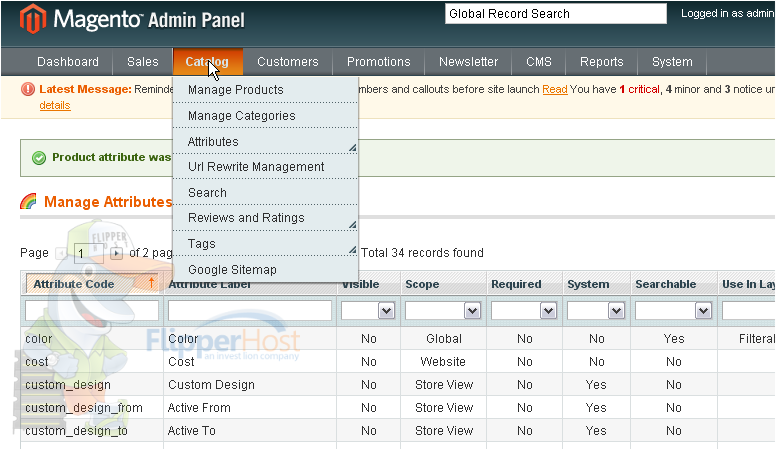This screenshot has height=450, width=776.
Task: Open the Reports menu
Action: point(601,62)
